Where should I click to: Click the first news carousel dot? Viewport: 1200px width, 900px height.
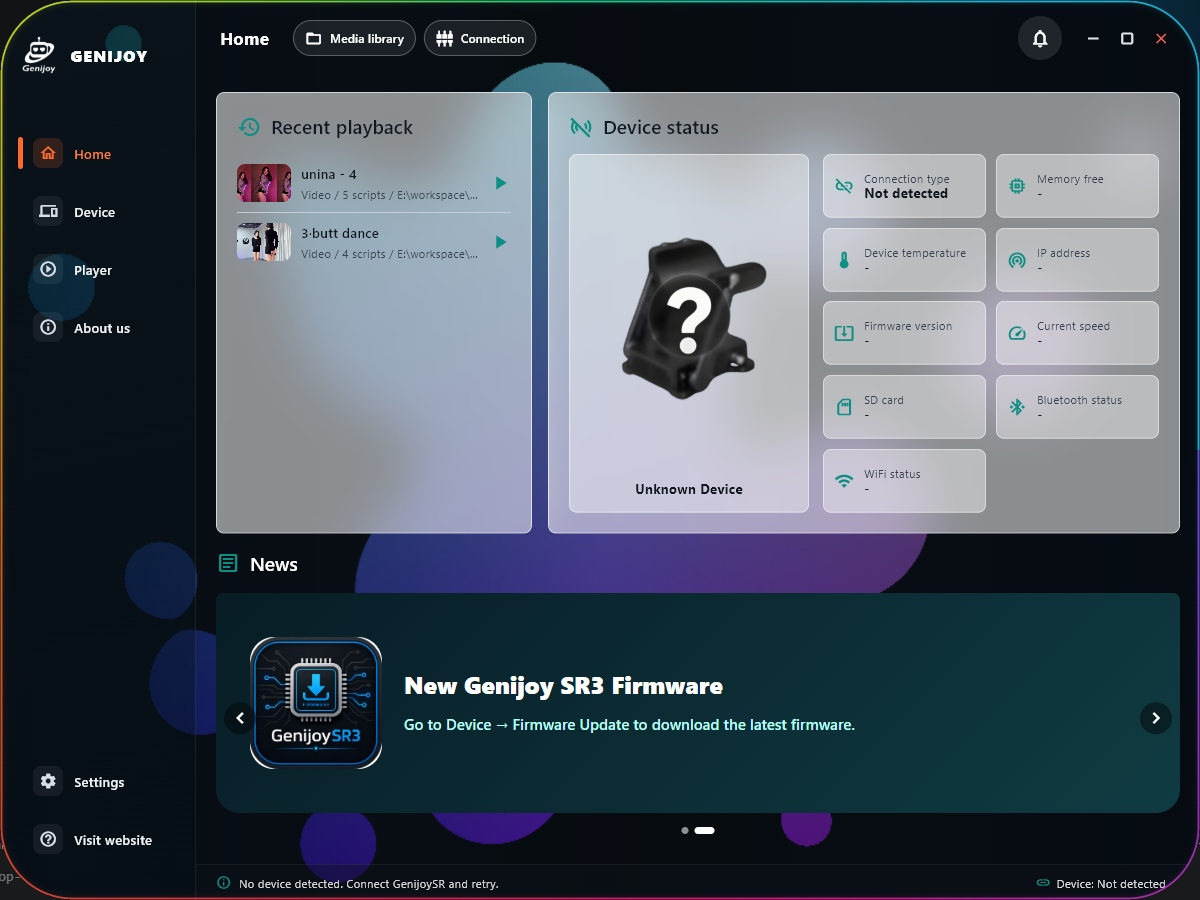(685, 830)
